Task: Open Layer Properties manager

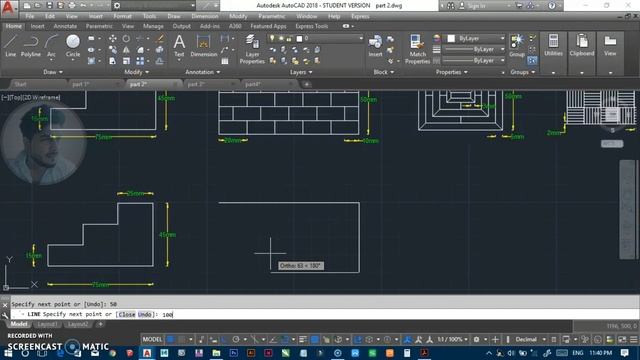Action: coord(252,49)
